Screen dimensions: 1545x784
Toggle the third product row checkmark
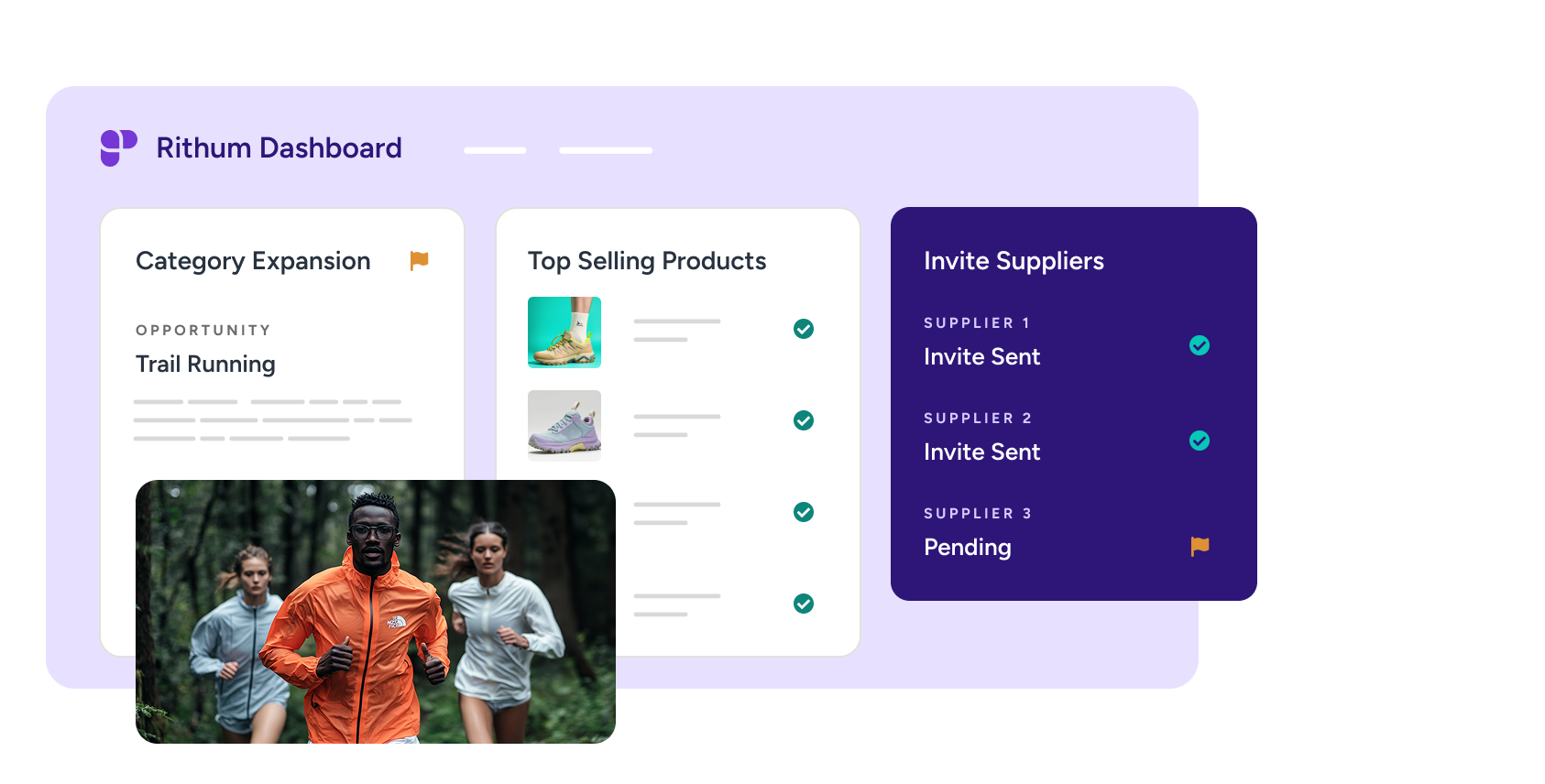(804, 512)
